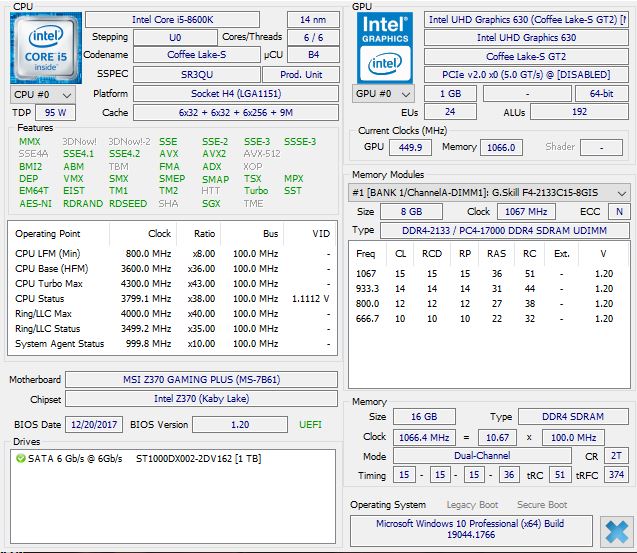This screenshot has height=553, width=637.
Task: Click the green check SATA drive icon
Action: 20,459
